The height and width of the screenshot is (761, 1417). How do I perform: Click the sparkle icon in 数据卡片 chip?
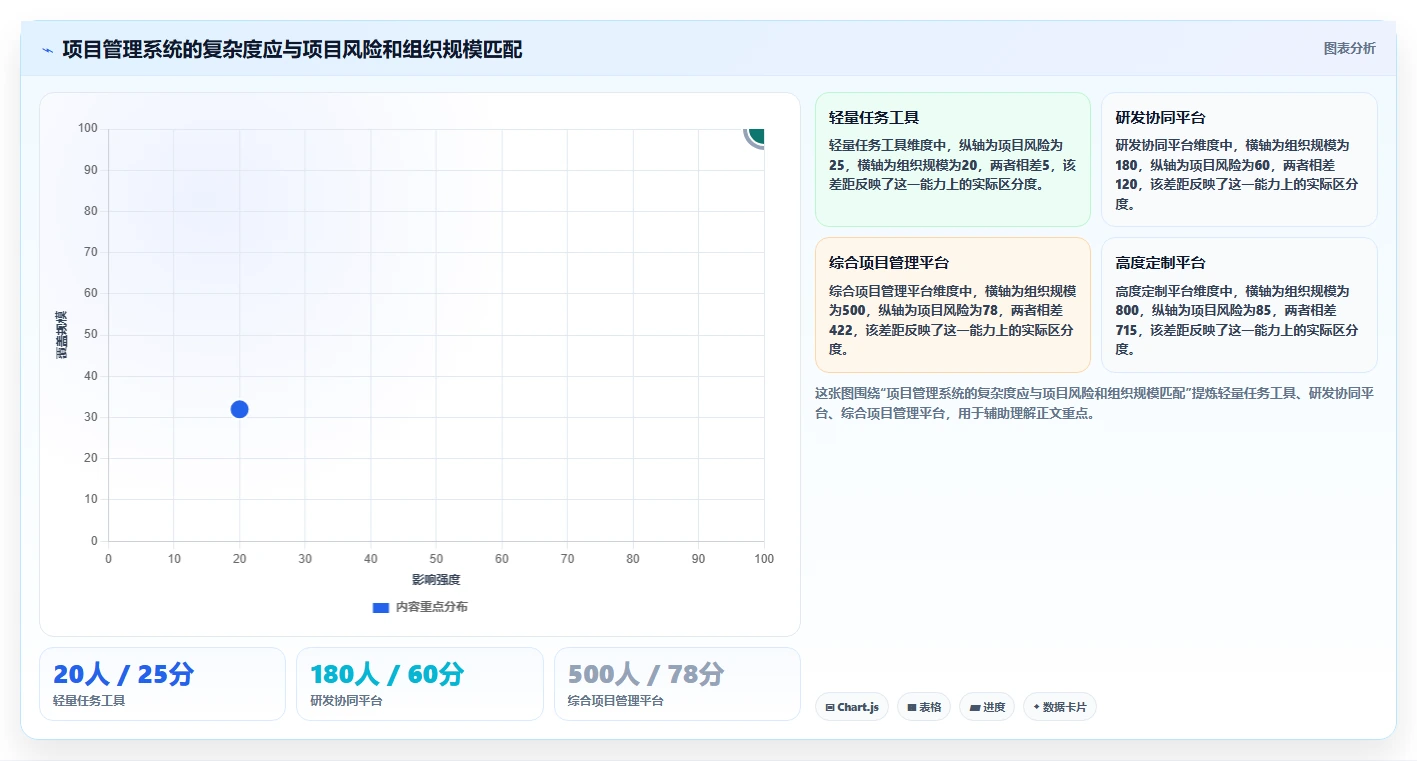tap(1036, 707)
